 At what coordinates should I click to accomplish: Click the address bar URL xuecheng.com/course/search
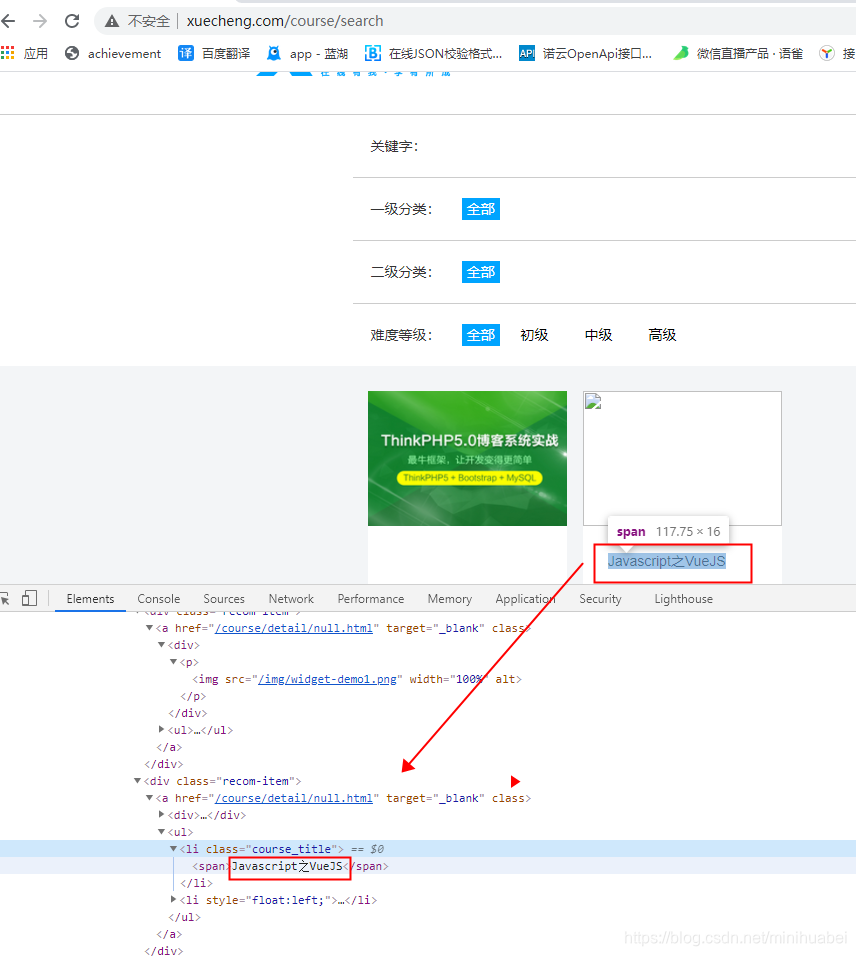pyautogui.click(x=285, y=21)
